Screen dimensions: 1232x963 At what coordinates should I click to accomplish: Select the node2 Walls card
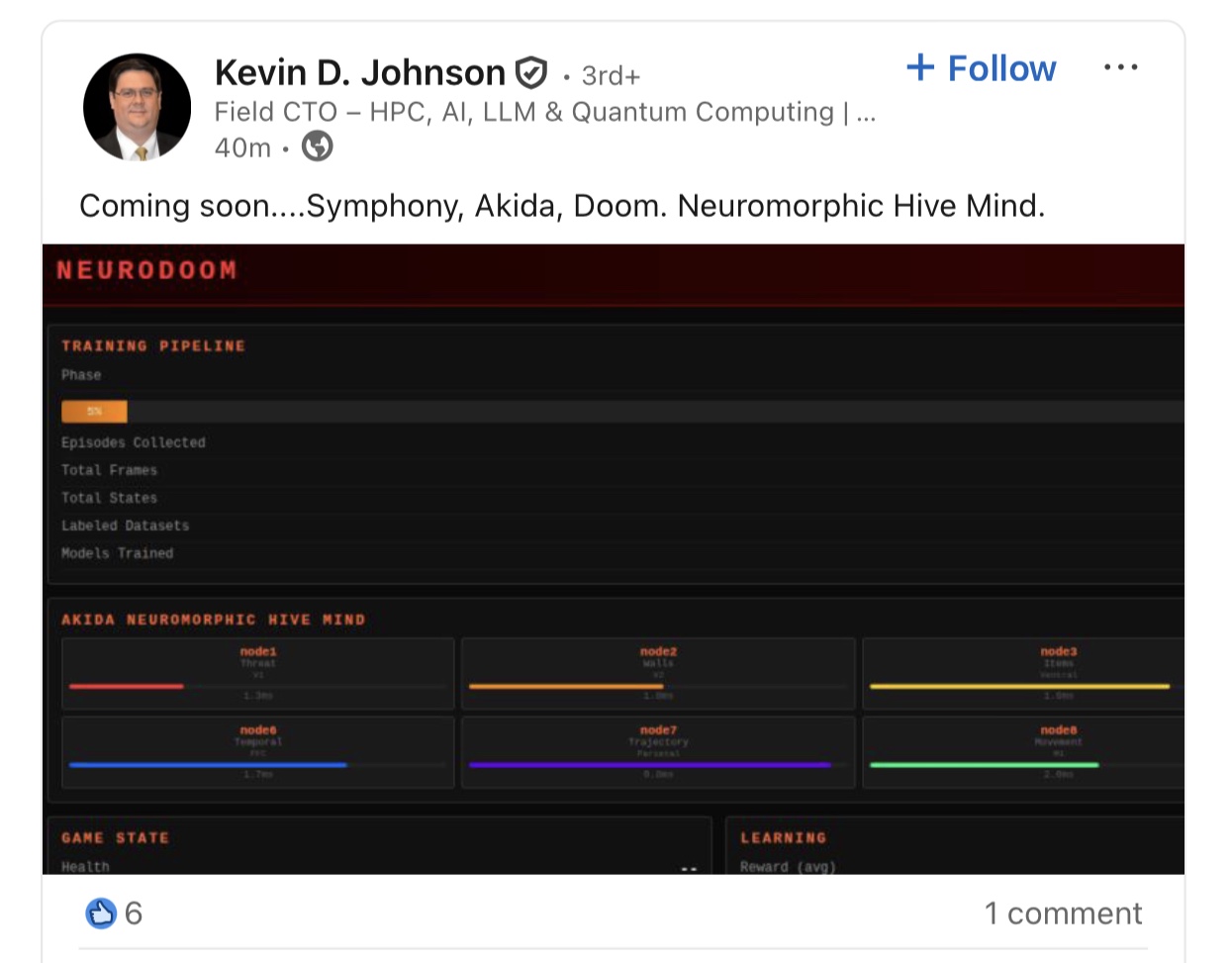click(658, 673)
